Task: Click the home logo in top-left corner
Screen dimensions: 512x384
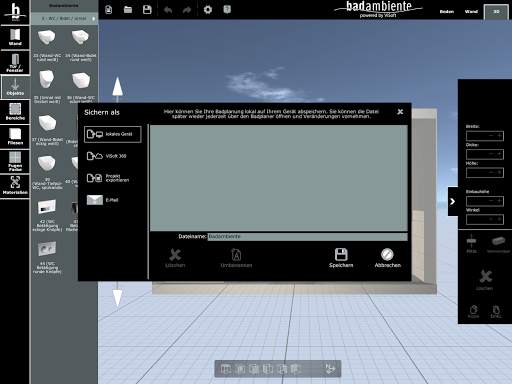Action: 15,11
